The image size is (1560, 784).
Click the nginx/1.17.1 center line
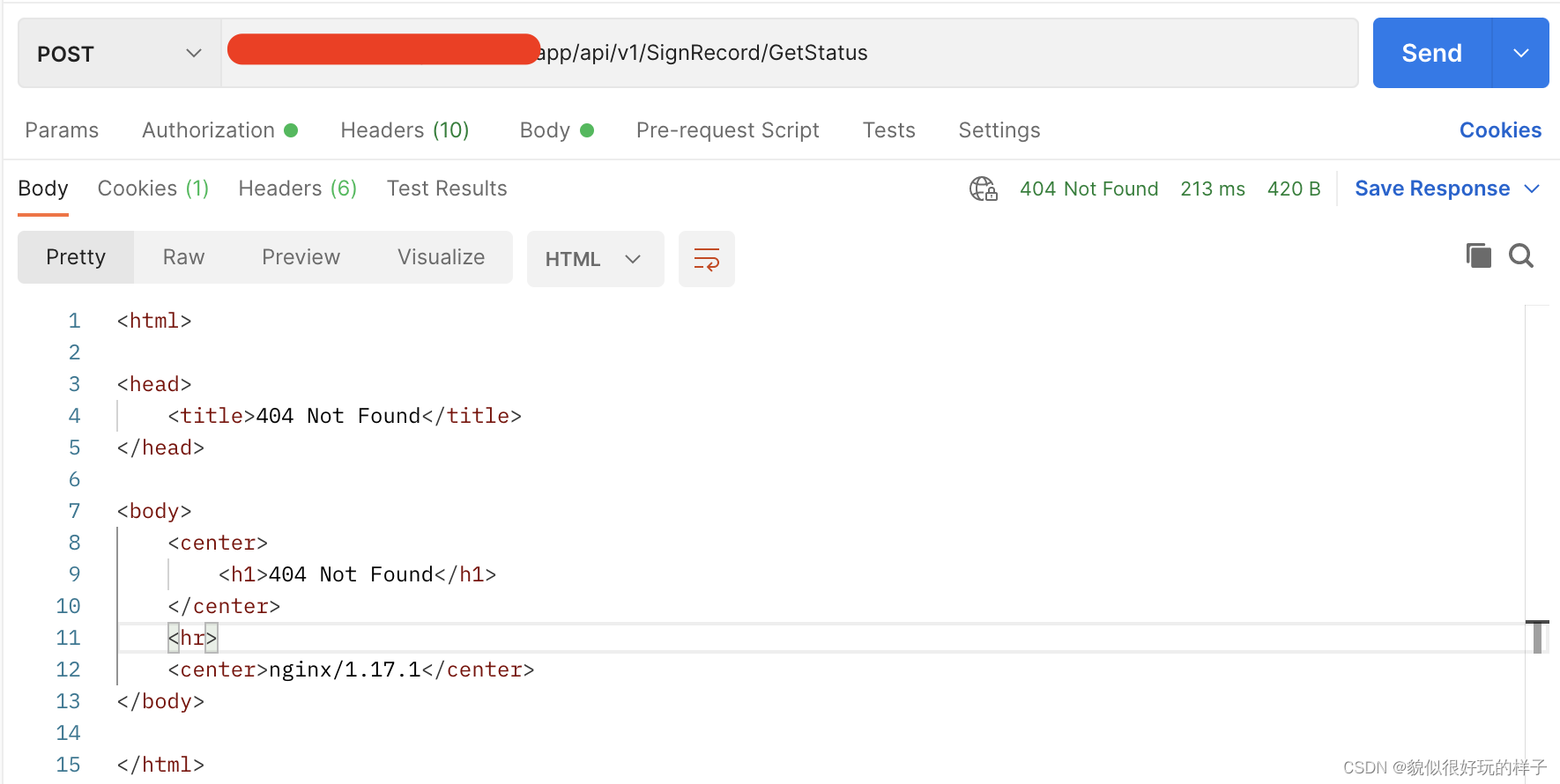click(x=351, y=669)
